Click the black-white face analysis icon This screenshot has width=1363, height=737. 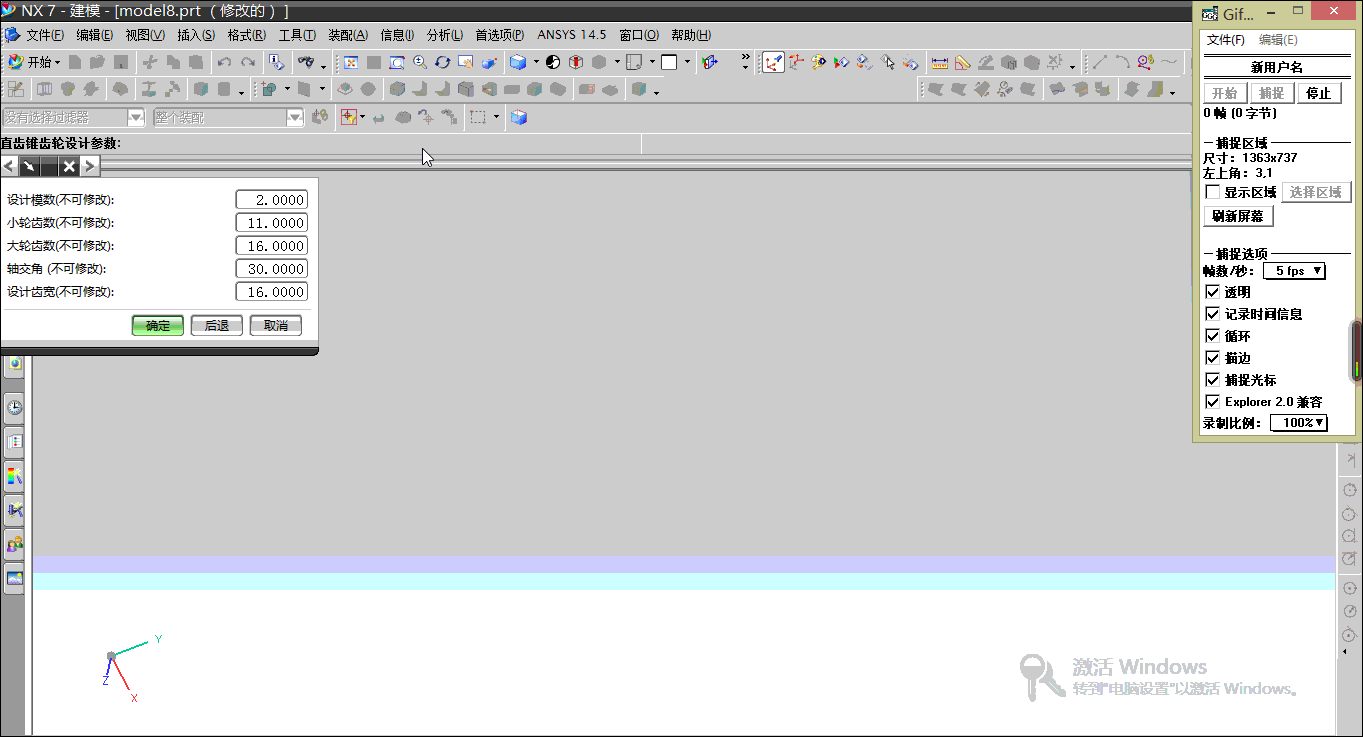pyautogui.click(x=553, y=62)
